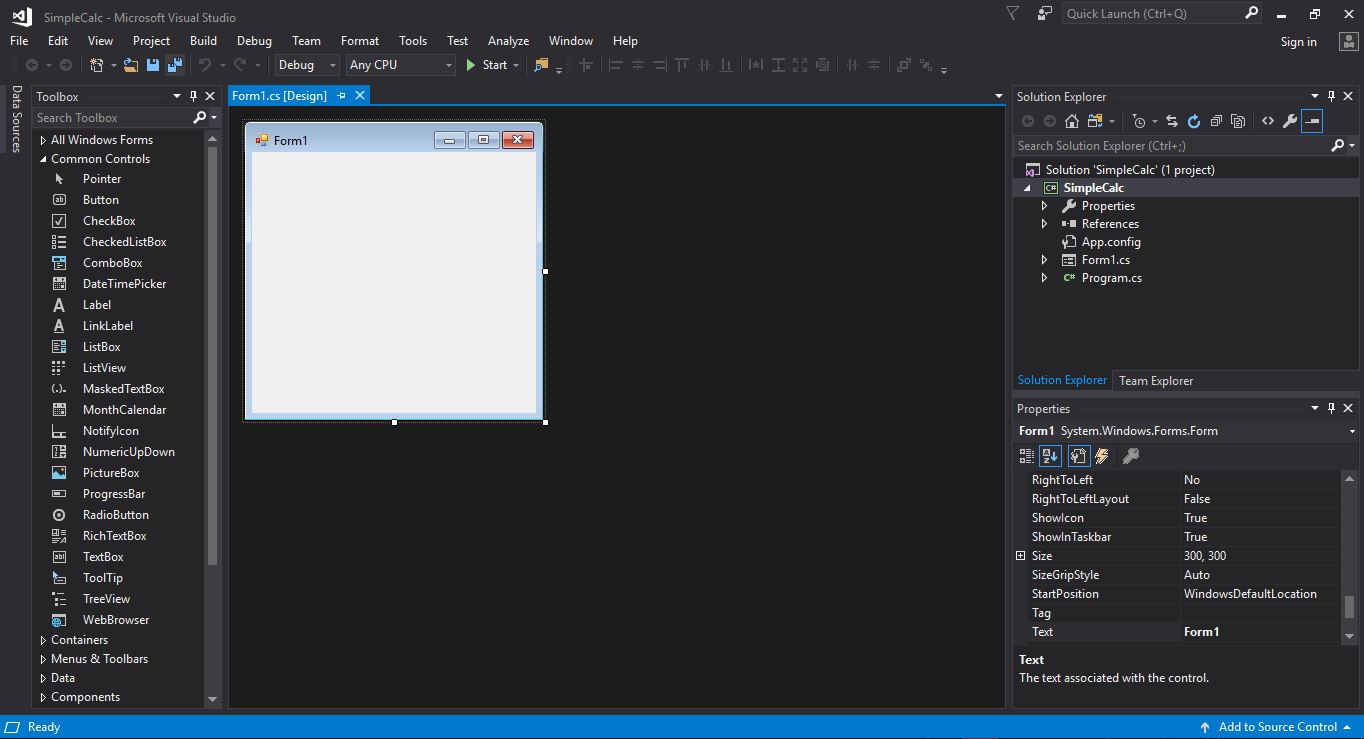This screenshot has width=1364, height=739.
Task: Switch to the Team Explorer tab
Action: [1155, 380]
